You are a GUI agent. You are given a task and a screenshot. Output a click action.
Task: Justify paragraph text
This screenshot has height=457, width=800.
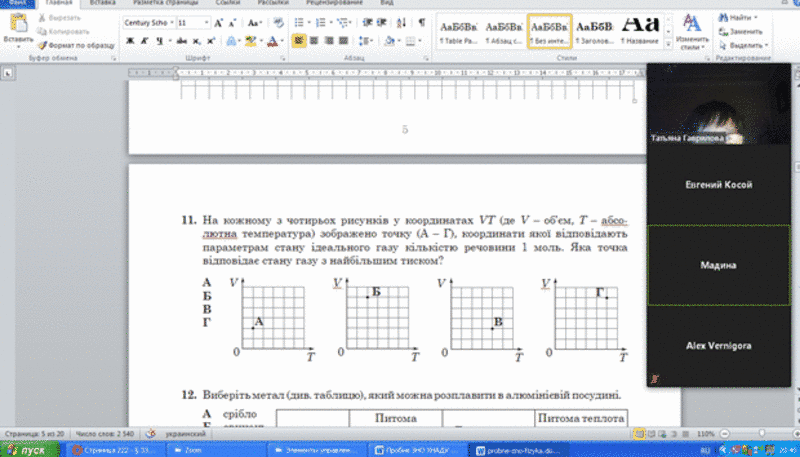point(343,41)
